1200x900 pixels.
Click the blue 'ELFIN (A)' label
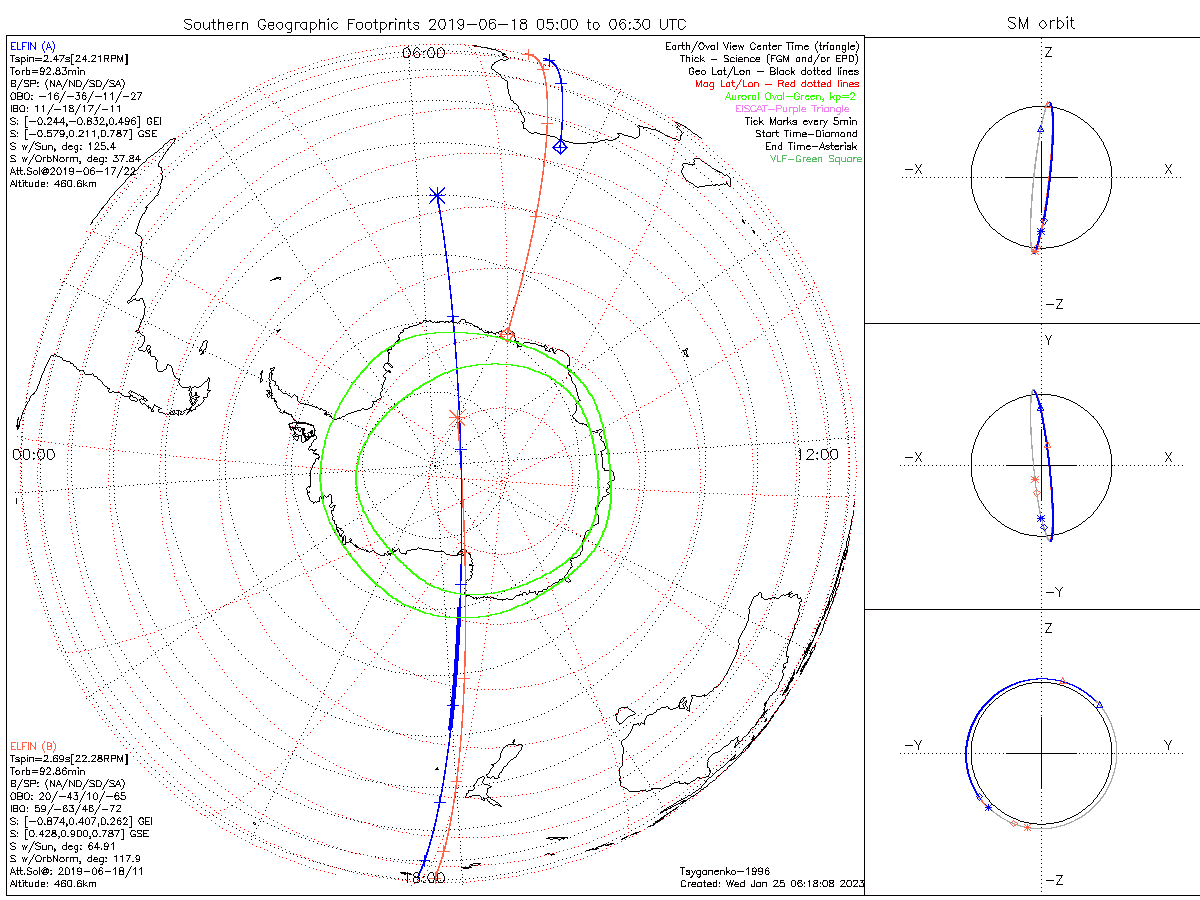32,47
